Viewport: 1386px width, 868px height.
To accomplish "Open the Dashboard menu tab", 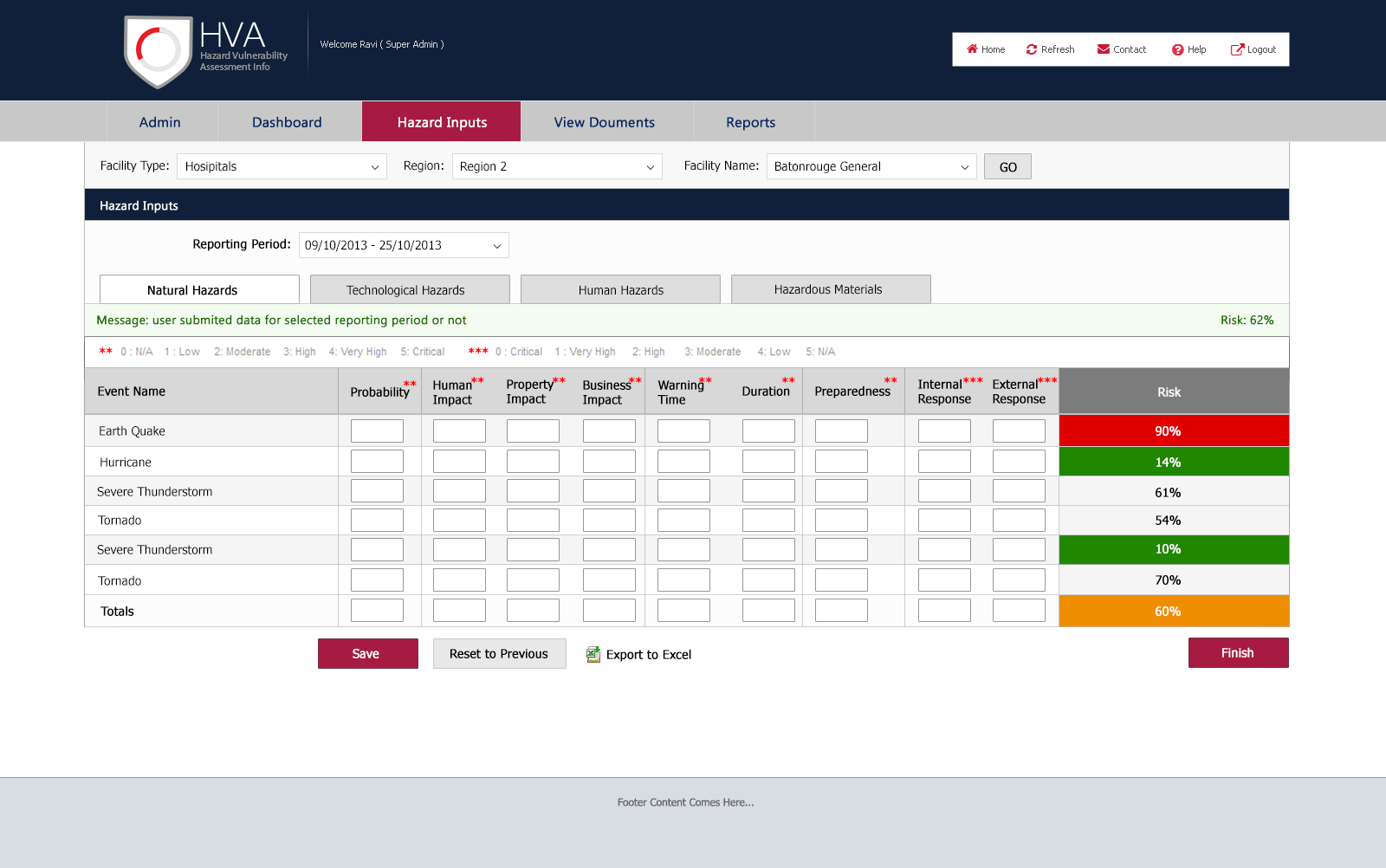I will 287,122.
